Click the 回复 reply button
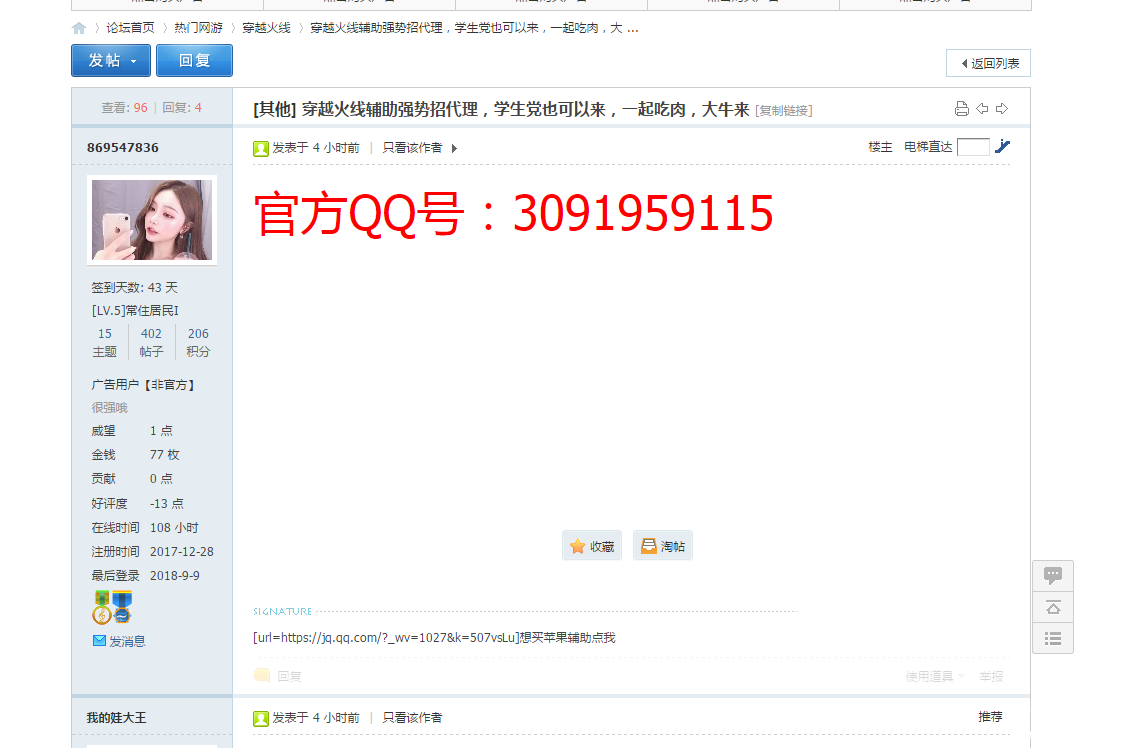Viewport: 1130px width, 748px height. pos(195,61)
